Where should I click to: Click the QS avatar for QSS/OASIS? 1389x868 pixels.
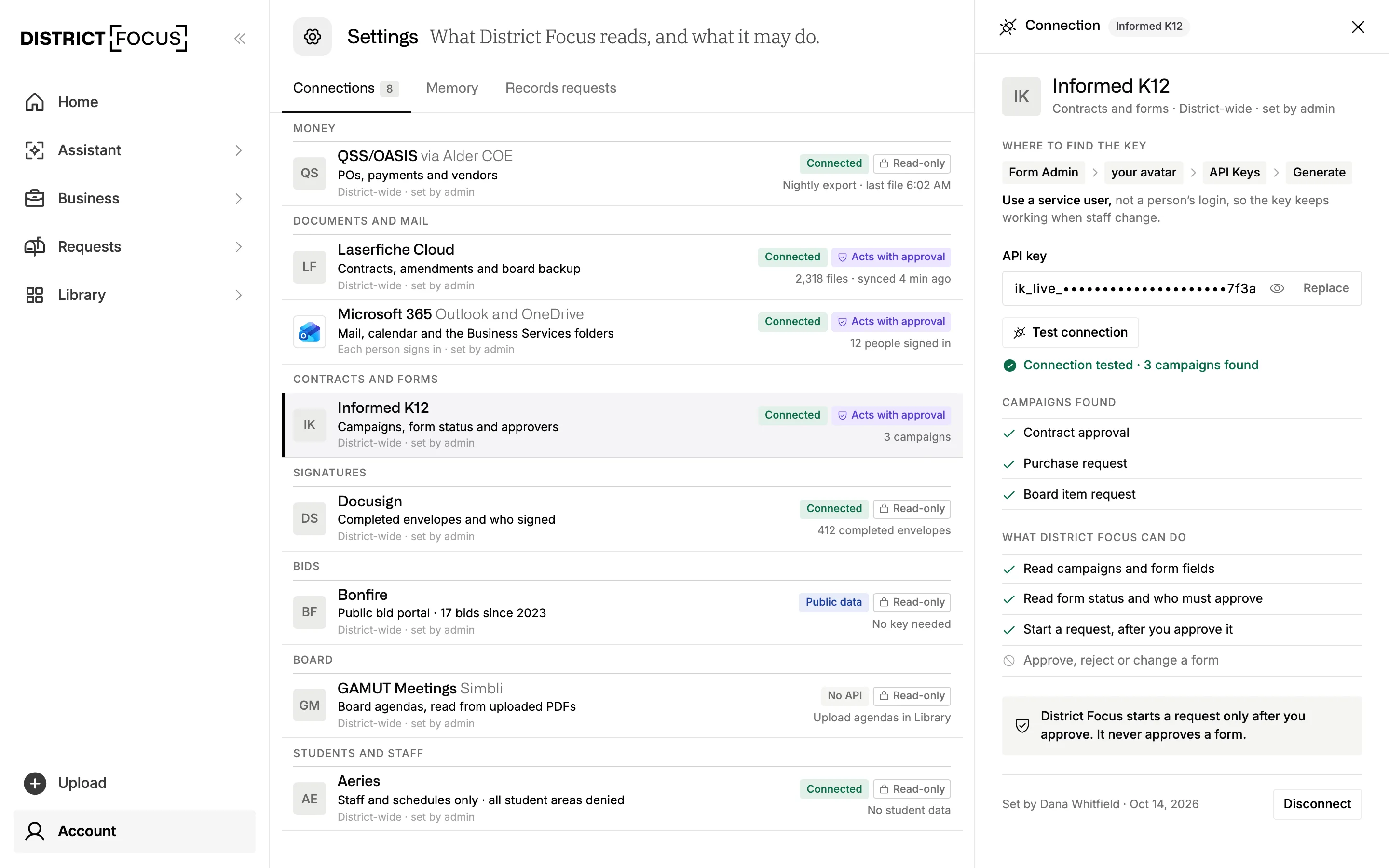pos(309,174)
